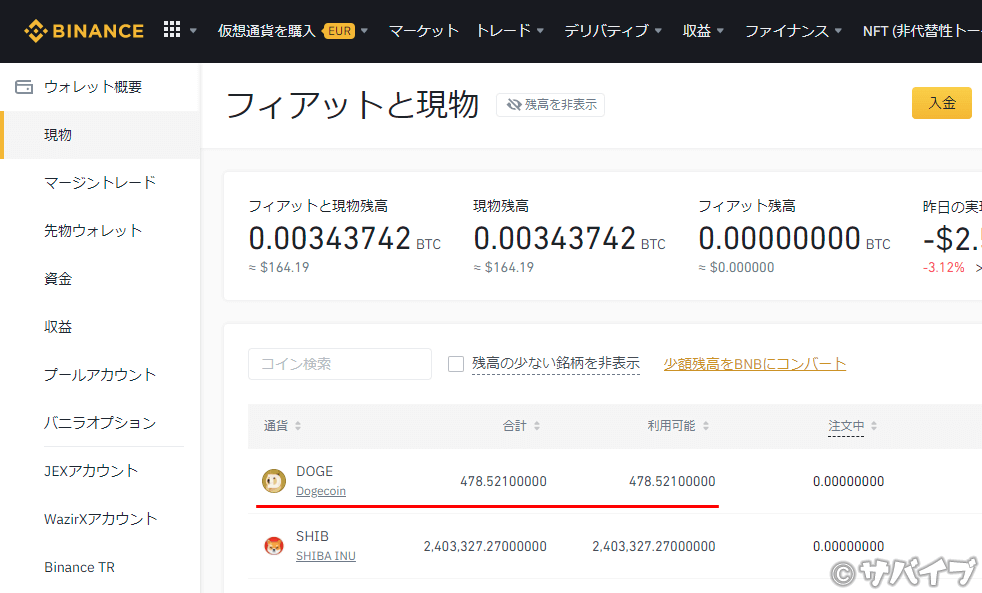Select Binance TR in sidebar
982x593 pixels.
pos(80,567)
